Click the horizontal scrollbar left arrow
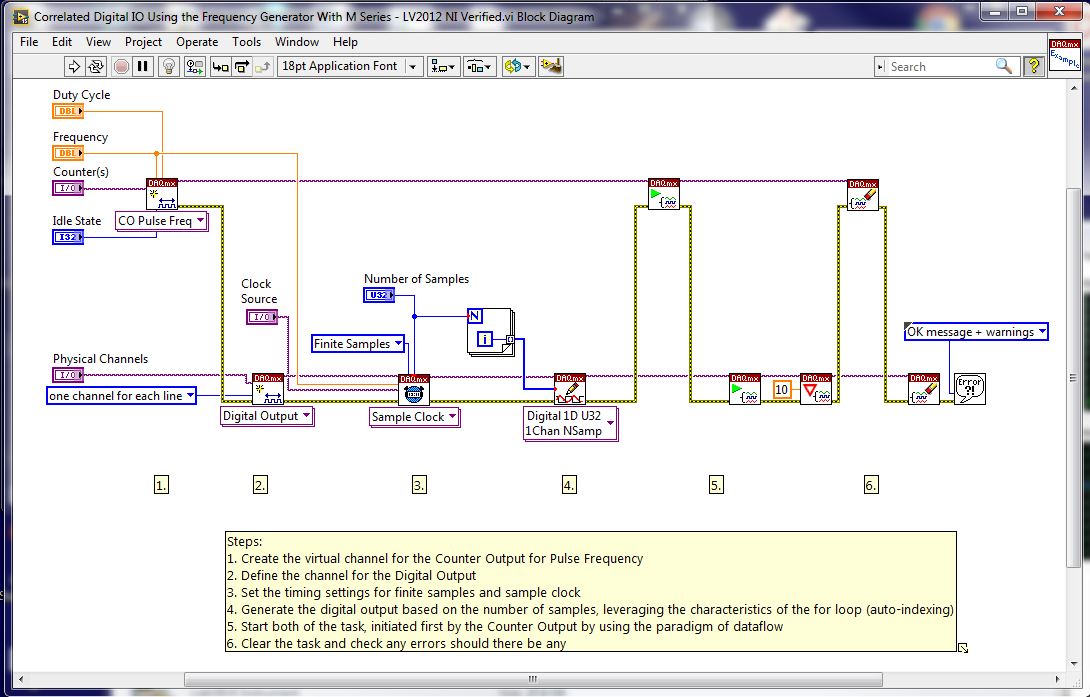This screenshot has width=1090, height=697. click(x=21, y=679)
